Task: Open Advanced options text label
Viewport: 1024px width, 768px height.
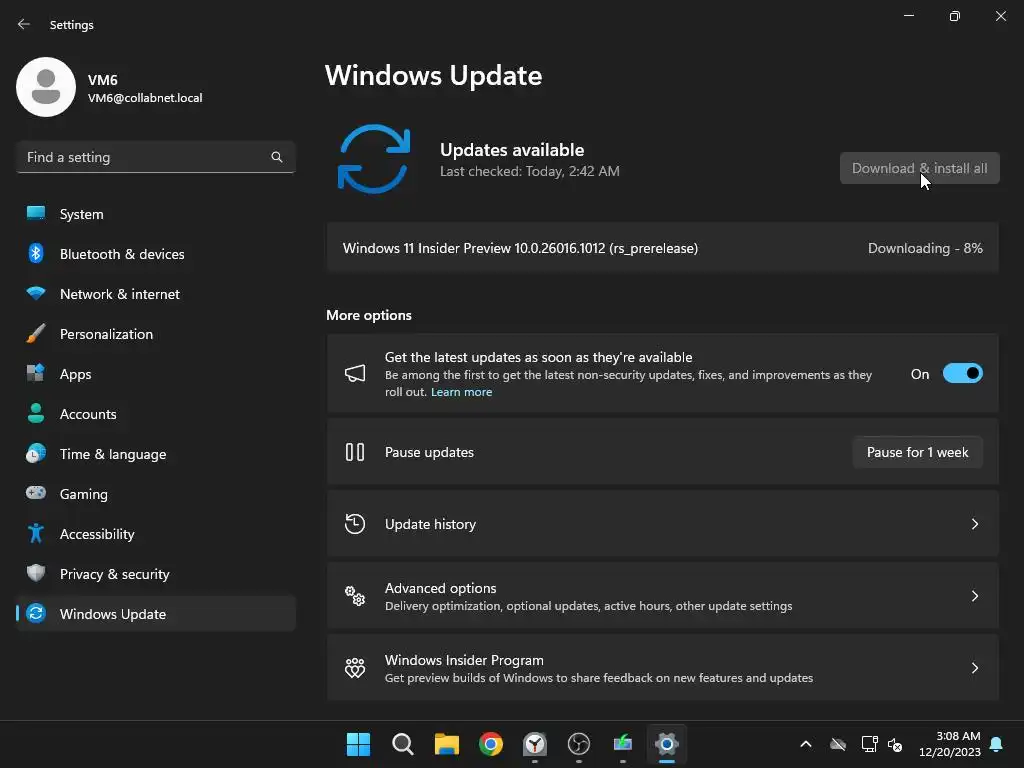Action: [x=441, y=588]
